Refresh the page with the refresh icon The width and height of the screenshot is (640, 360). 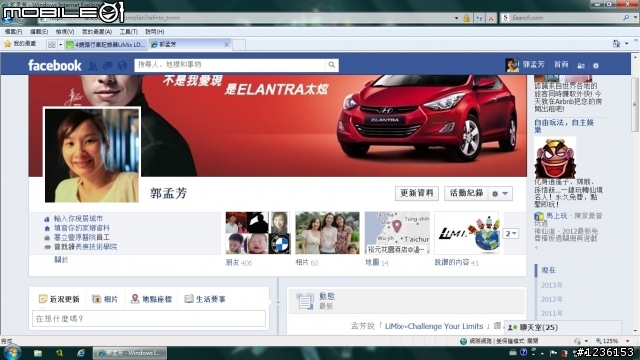pos(479,18)
